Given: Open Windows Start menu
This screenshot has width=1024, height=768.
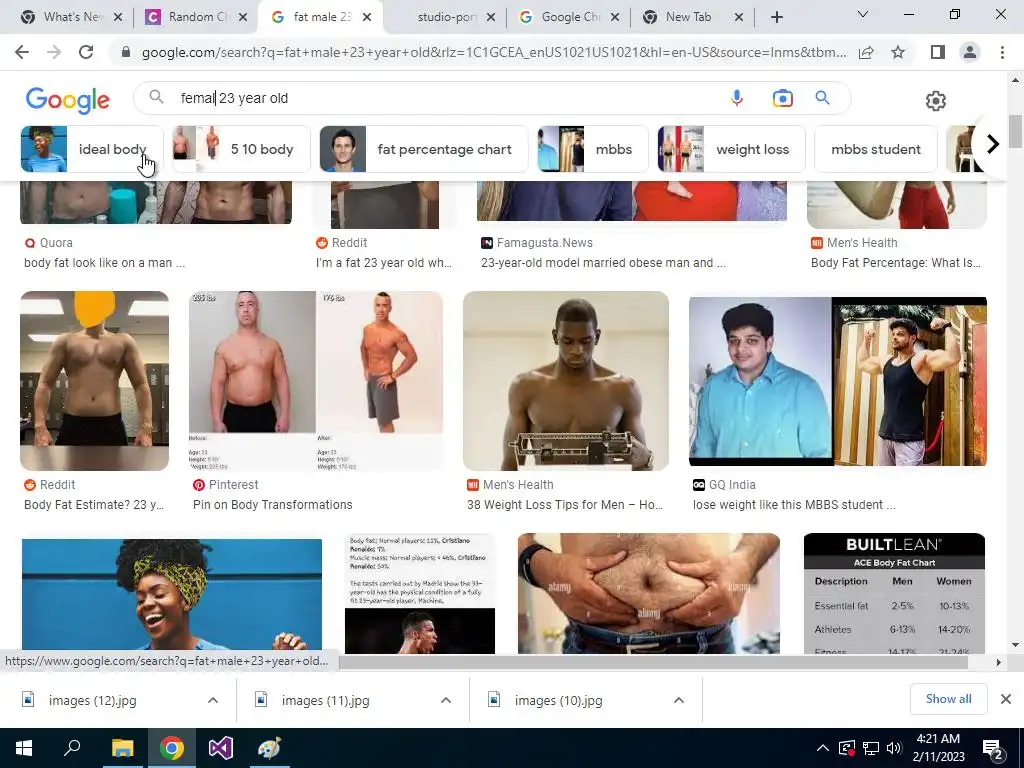Looking at the screenshot, I should pos(24,748).
